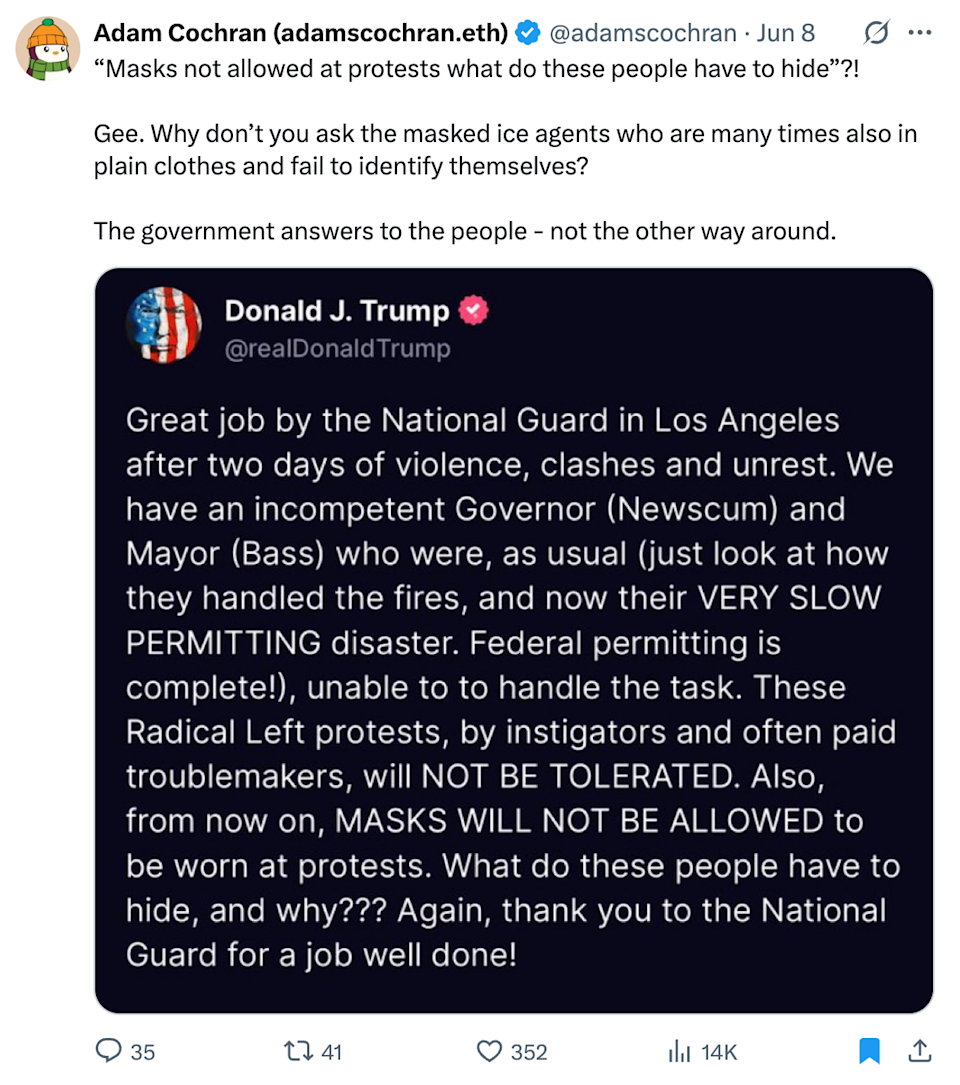Open the embedded Trump post screenshot image
960x1085 pixels.
click(x=514, y=641)
